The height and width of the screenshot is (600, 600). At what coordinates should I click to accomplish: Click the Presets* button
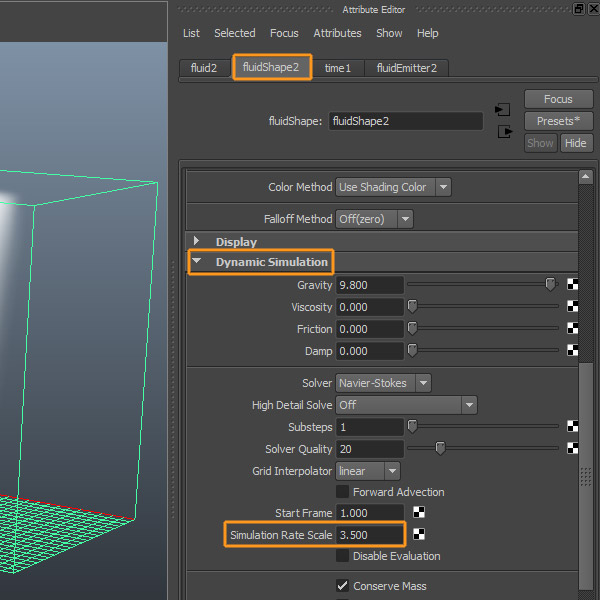pos(559,121)
